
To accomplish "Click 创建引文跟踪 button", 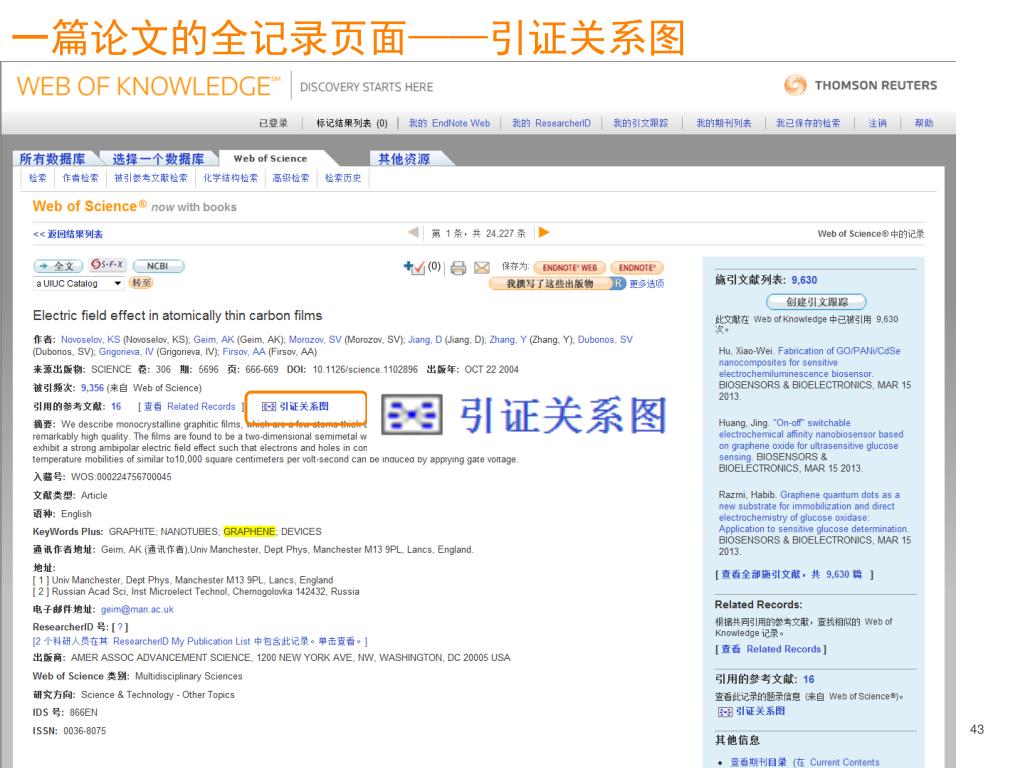I will click(816, 302).
